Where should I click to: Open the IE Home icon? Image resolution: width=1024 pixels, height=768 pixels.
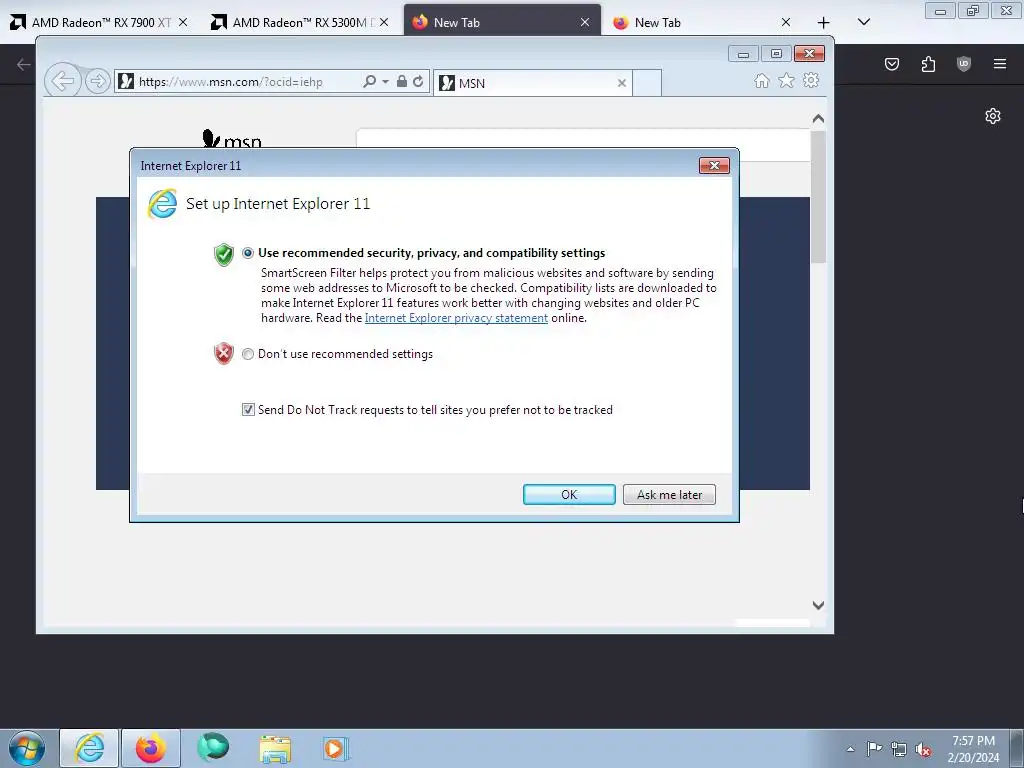[x=761, y=80]
